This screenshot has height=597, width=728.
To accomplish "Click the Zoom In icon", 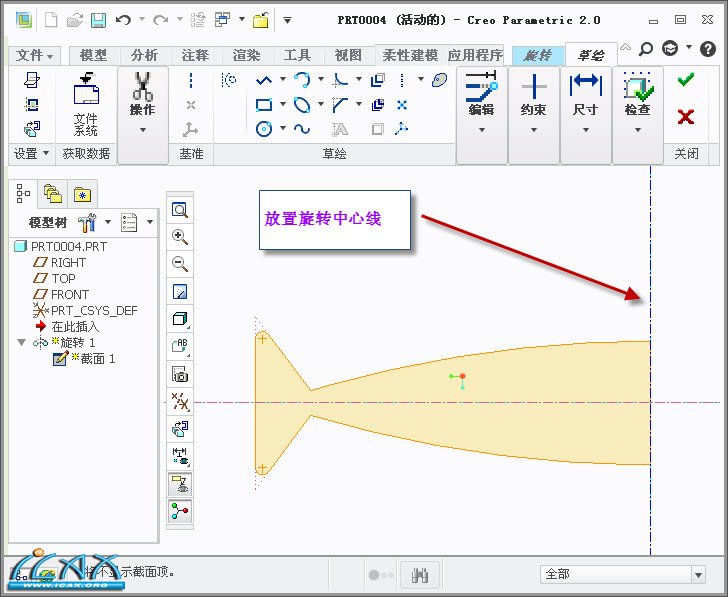I will click(x=180, y=237).
